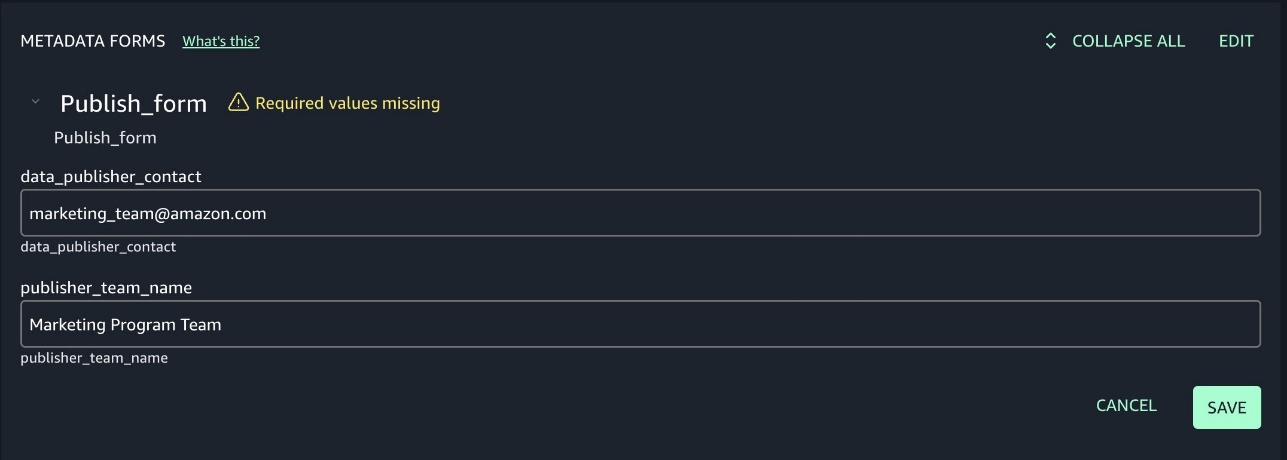Click the METADATA FORMS panel title
The width and height of the screenshot is (1287, 460).
(93, 41)
